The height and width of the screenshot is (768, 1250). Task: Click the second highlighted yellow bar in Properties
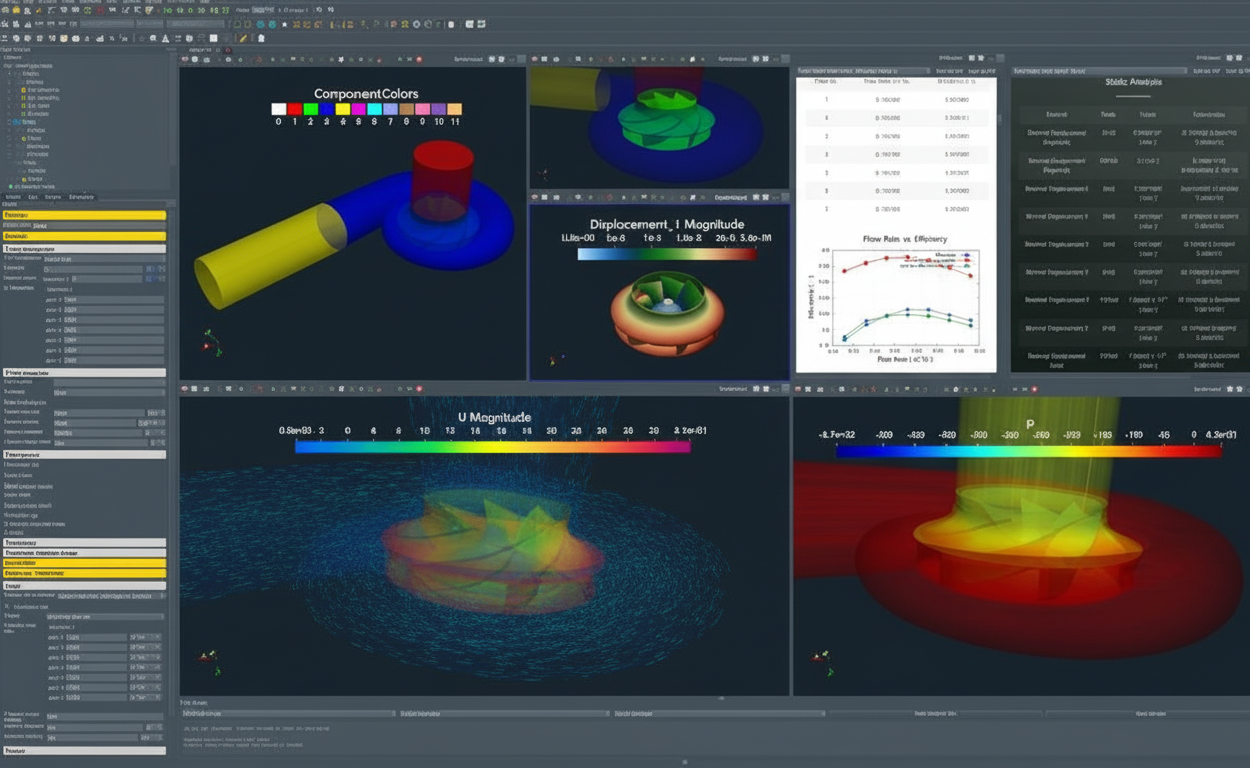tap(85, 236)
